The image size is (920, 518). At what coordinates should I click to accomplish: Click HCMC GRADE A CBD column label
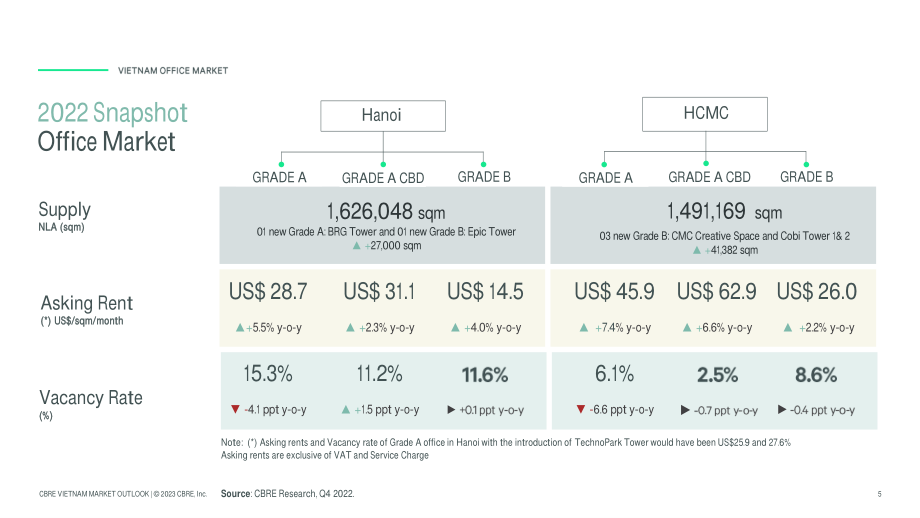point(709,177)
